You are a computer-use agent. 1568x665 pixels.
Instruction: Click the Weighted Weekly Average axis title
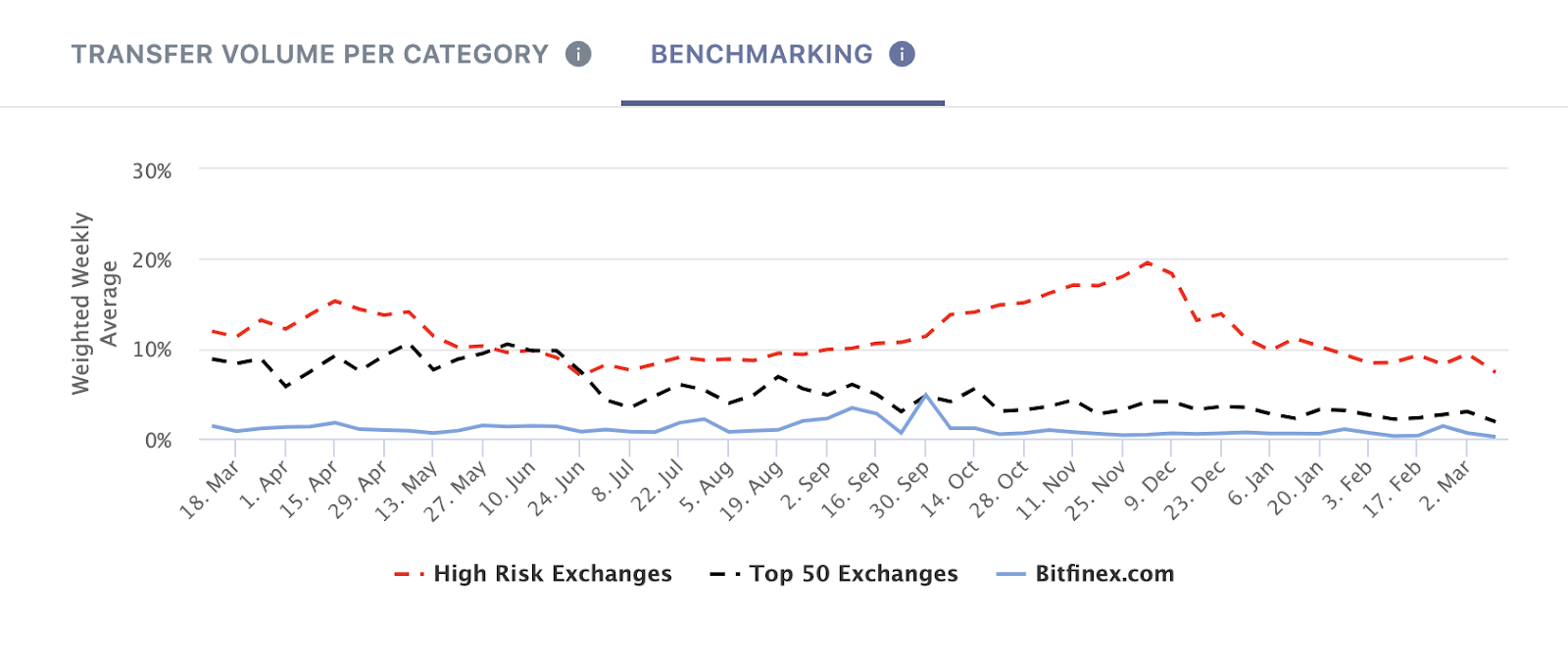click(94, 304)
